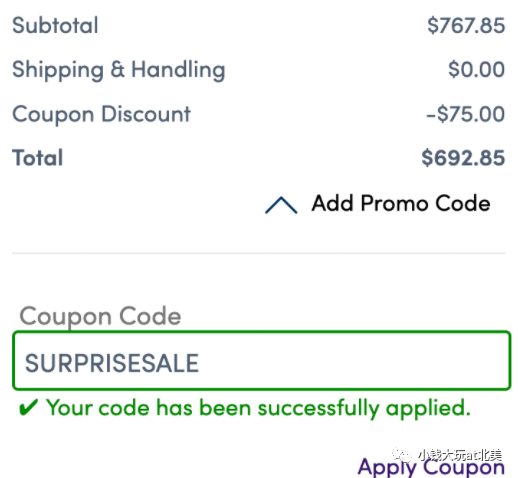This screenshot has height=478, width=518.
Task: Click the WeChat watermark logo icon
Action: (402, 455)
